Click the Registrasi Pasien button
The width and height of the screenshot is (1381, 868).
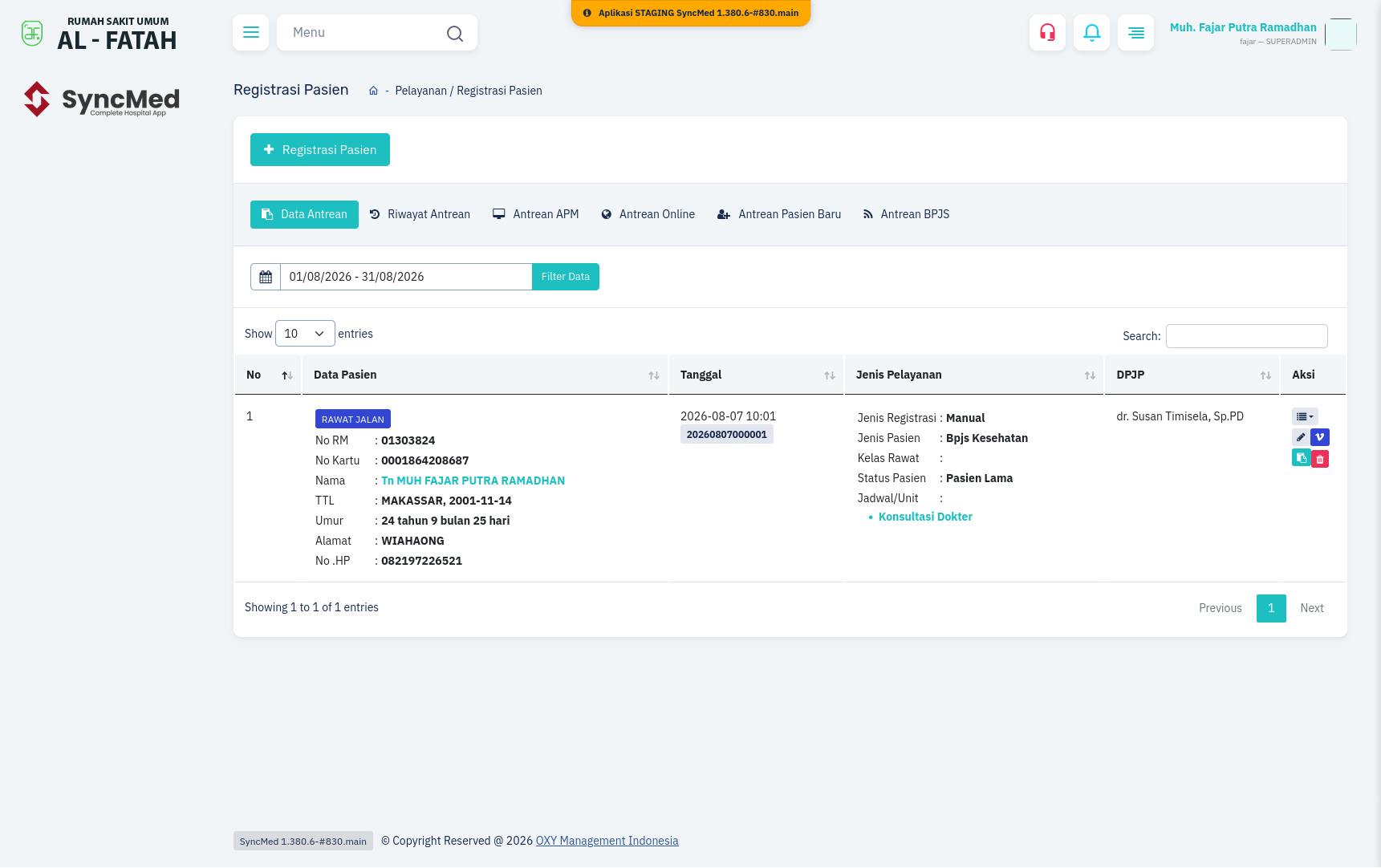click(x=320, y=150)
